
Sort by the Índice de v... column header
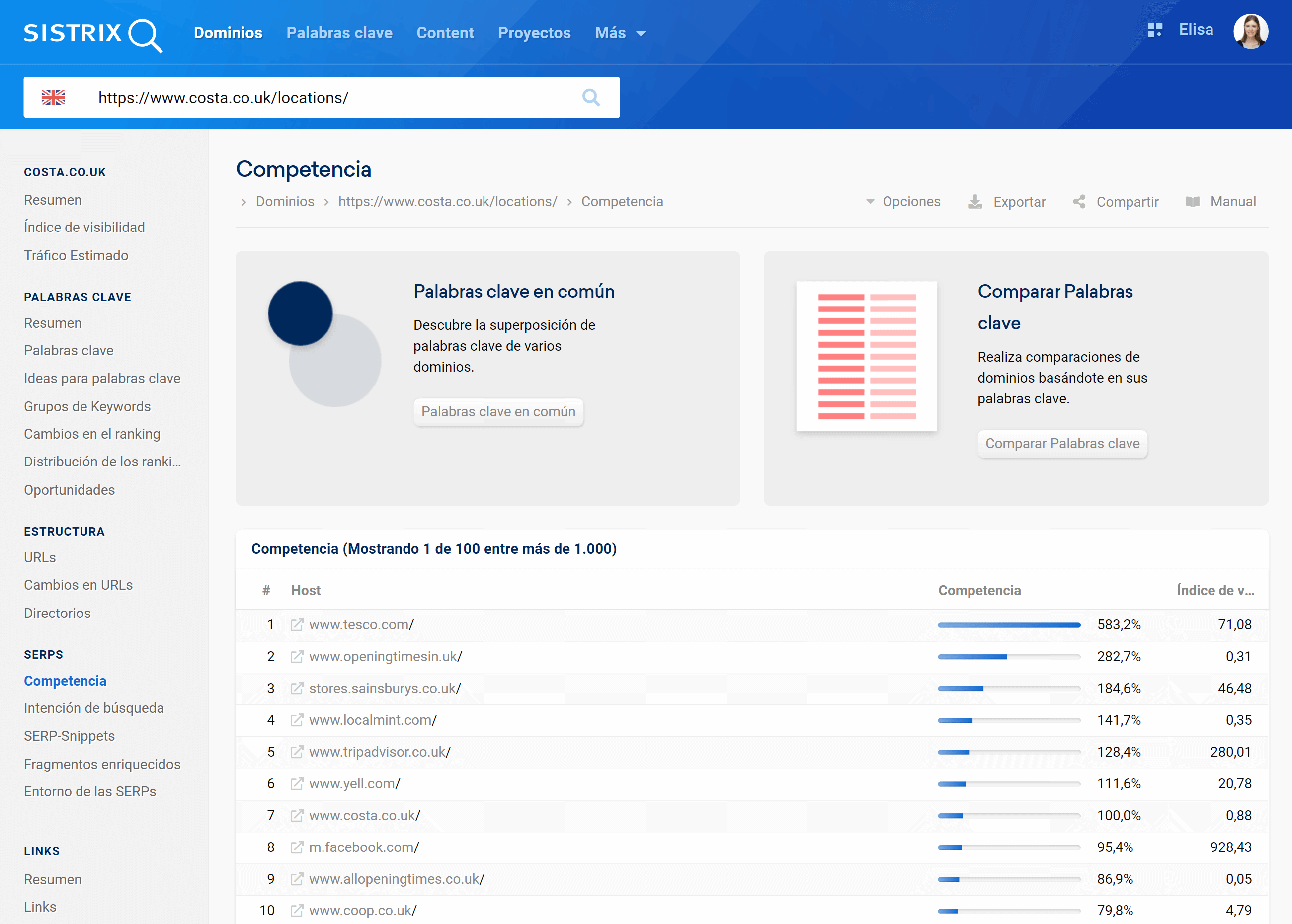click(x=1215, y=590)
